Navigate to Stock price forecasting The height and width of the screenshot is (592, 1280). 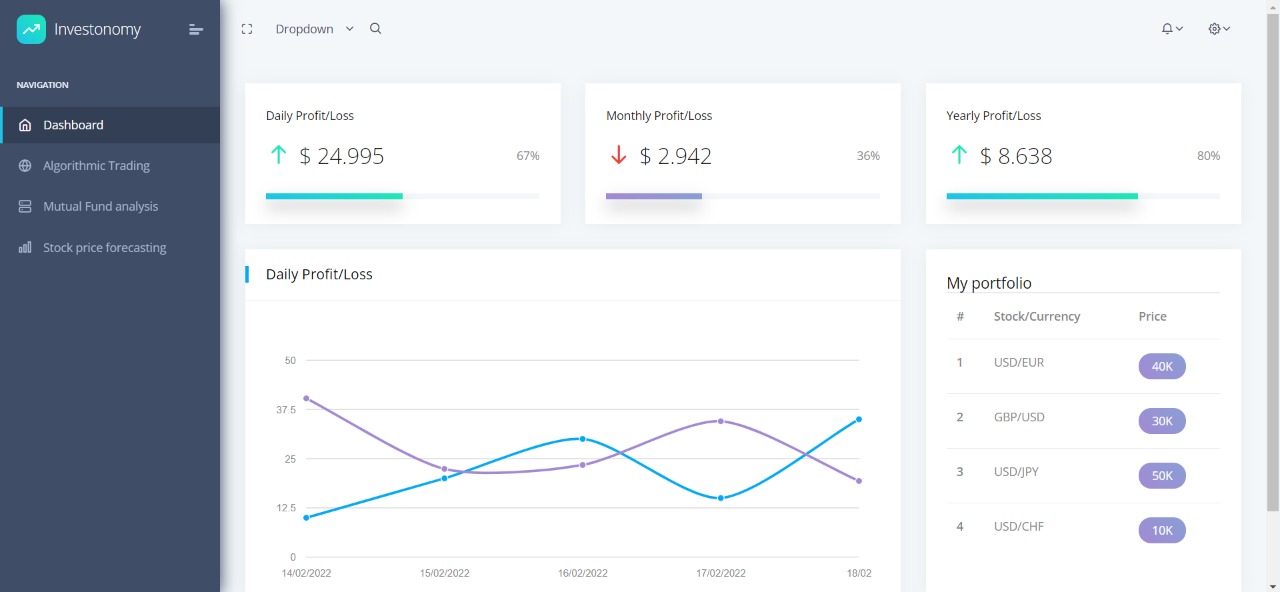[110, 247]
